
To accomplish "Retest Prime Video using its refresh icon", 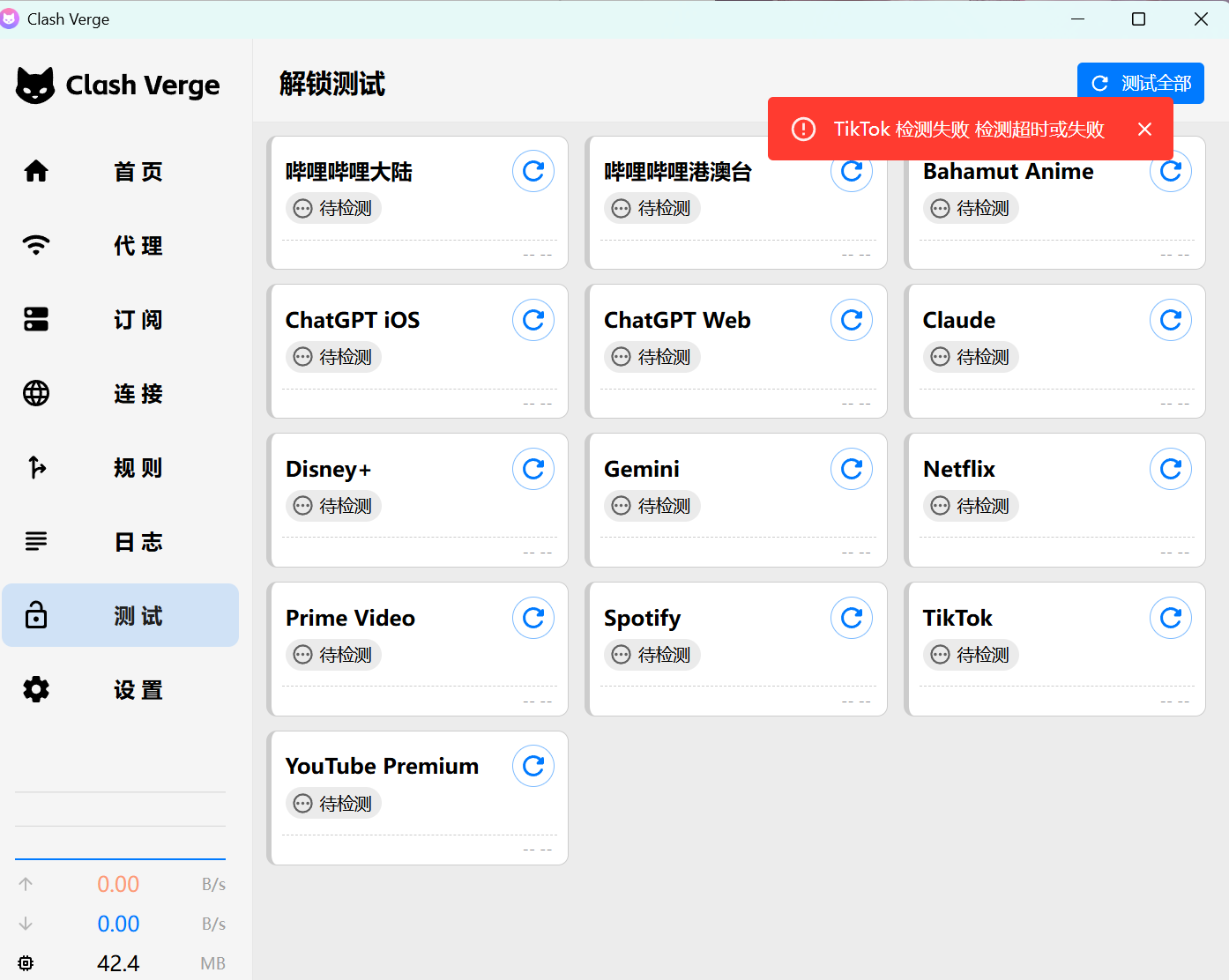I will click(533, 618).
